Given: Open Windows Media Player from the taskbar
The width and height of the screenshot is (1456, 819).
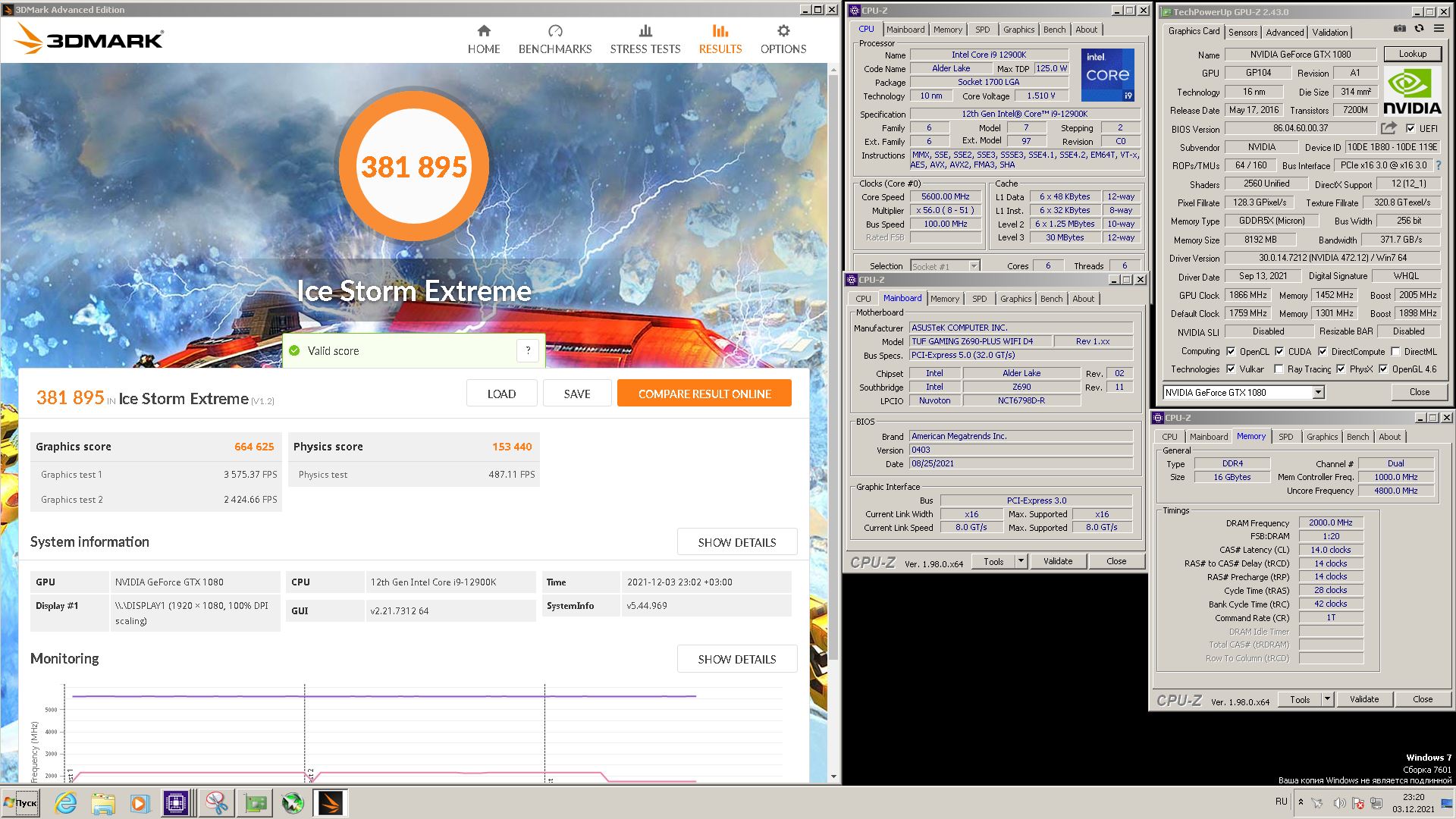Looking at the screenshot, I should [140, 802].
